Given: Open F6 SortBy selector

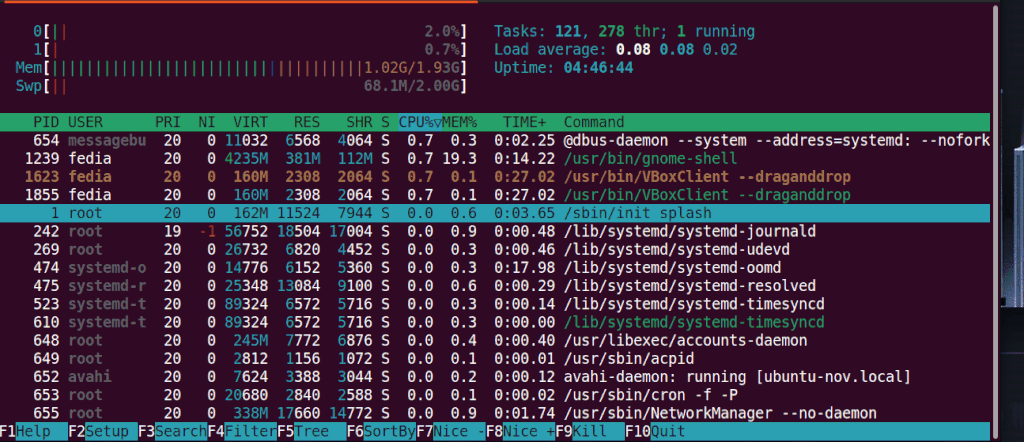Looking at the screenshot, I should coord(381,432).
